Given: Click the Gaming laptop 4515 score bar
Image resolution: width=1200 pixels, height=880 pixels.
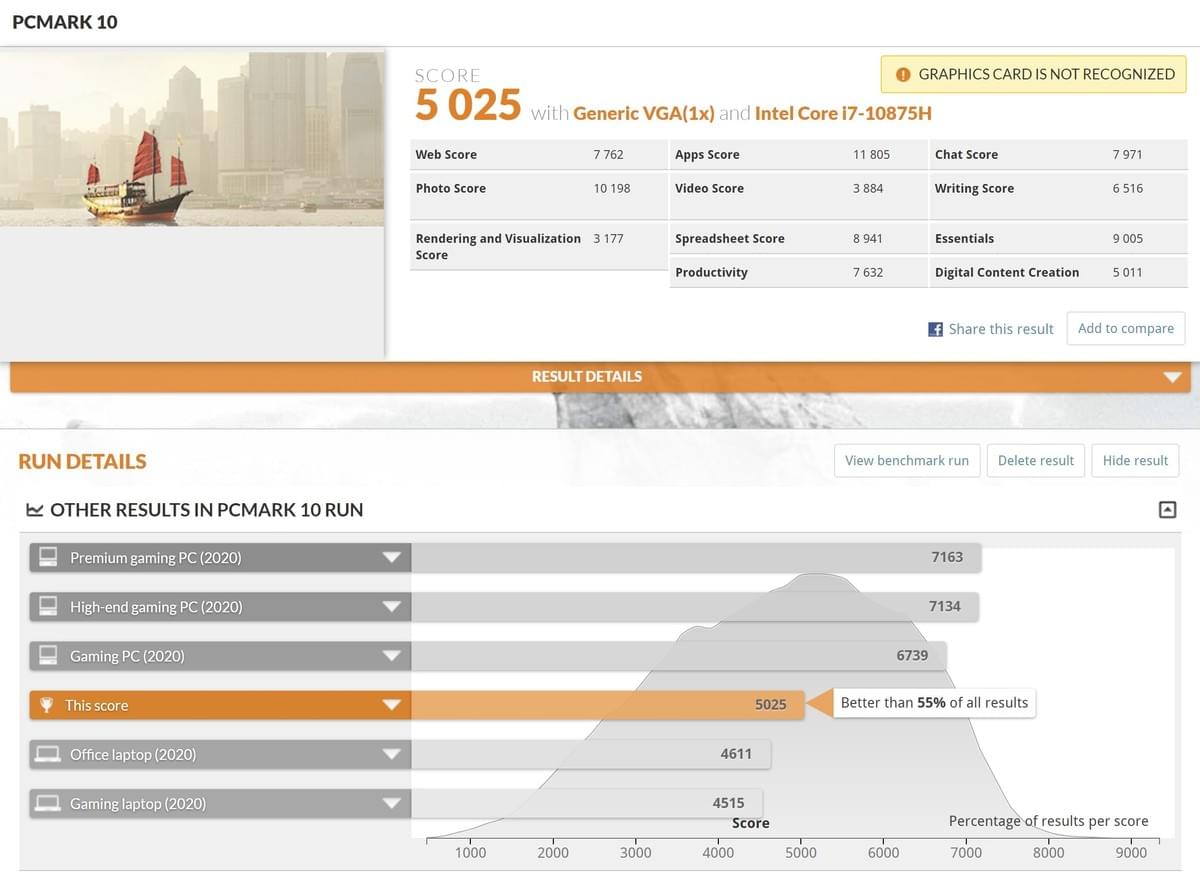Looking at the screenshot, I should [586, 803].
